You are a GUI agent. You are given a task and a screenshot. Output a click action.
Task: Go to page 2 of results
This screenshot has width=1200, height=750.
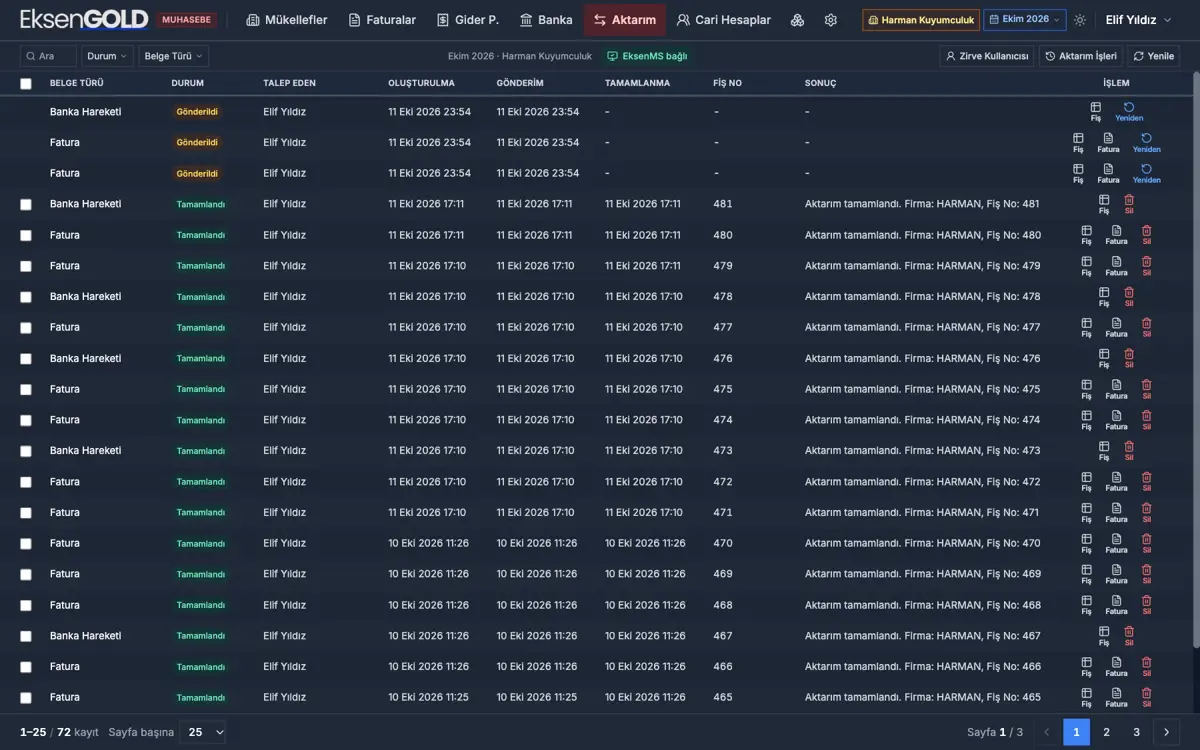(1107, 732)
